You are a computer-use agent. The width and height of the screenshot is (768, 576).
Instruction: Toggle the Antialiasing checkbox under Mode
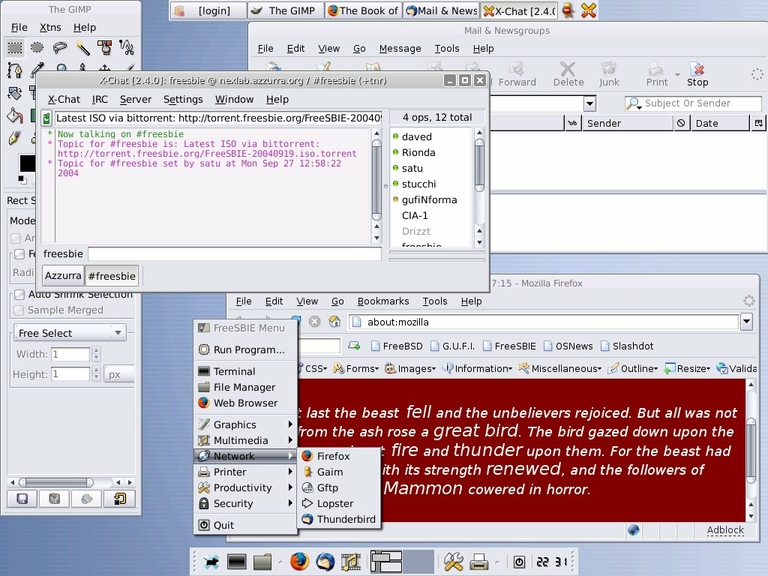pyautogui.click(x=16, y=238)
